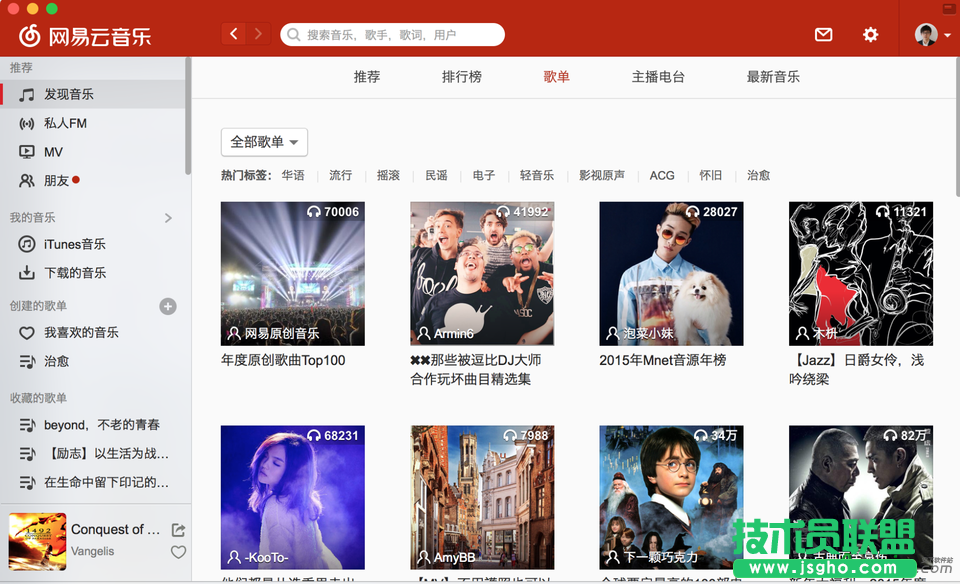Screen dimensions: 960x584
Task: Open the 全部歌单 category dropdown
Action: click(x=263, y=142)
